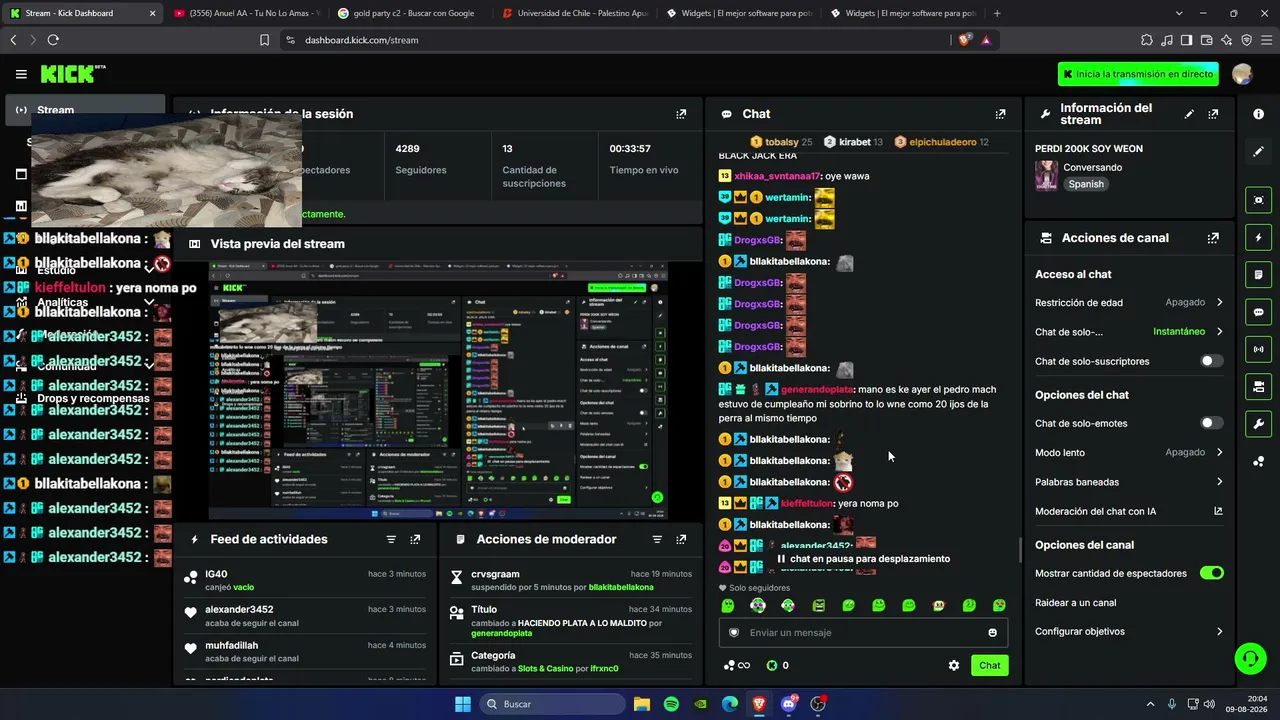Pop out the Acciones de moderador panel
The image size is (1280, 720).
(x=681, y=539)
